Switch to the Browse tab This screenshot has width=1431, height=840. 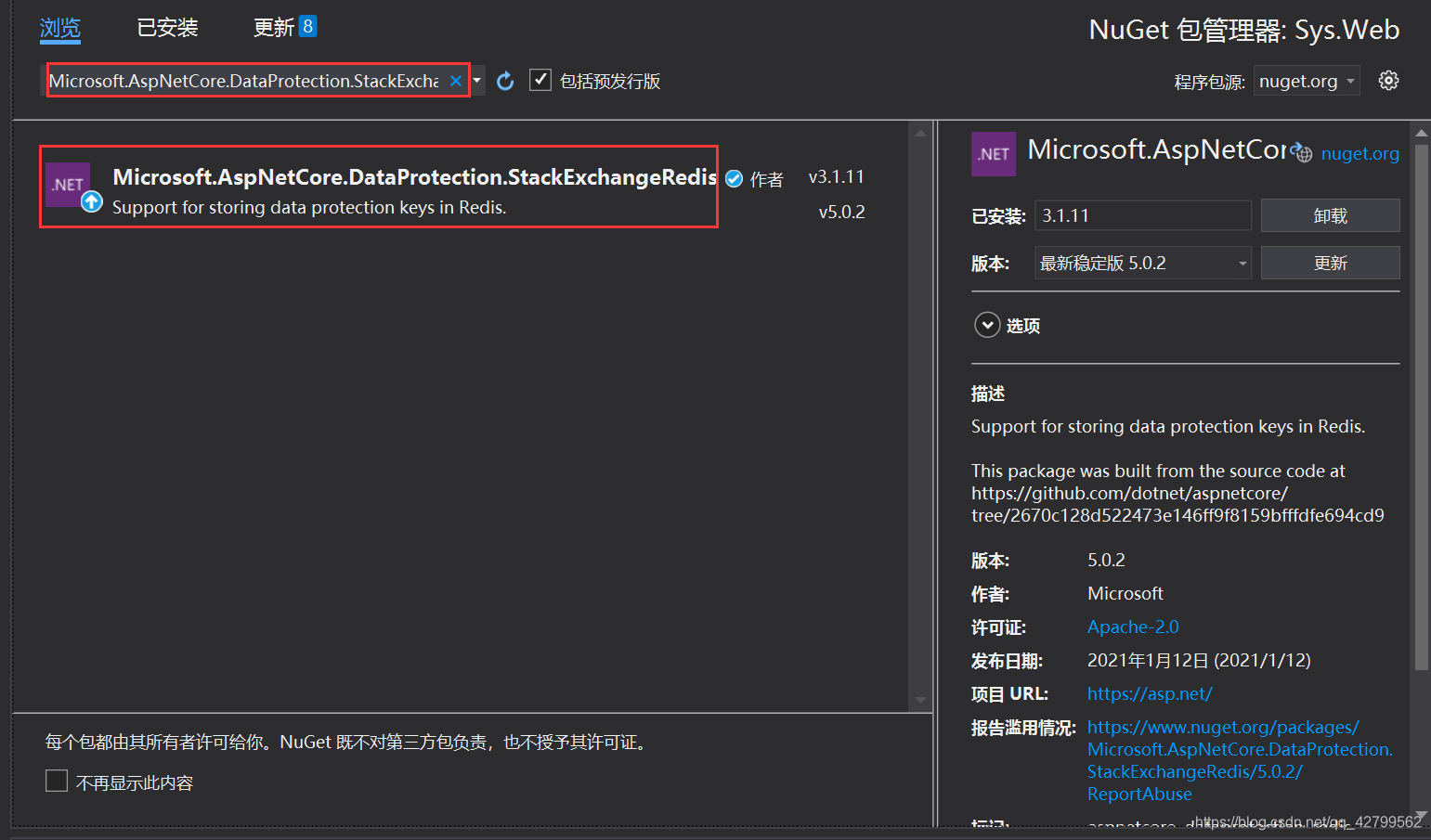click(x=60, y=28)
